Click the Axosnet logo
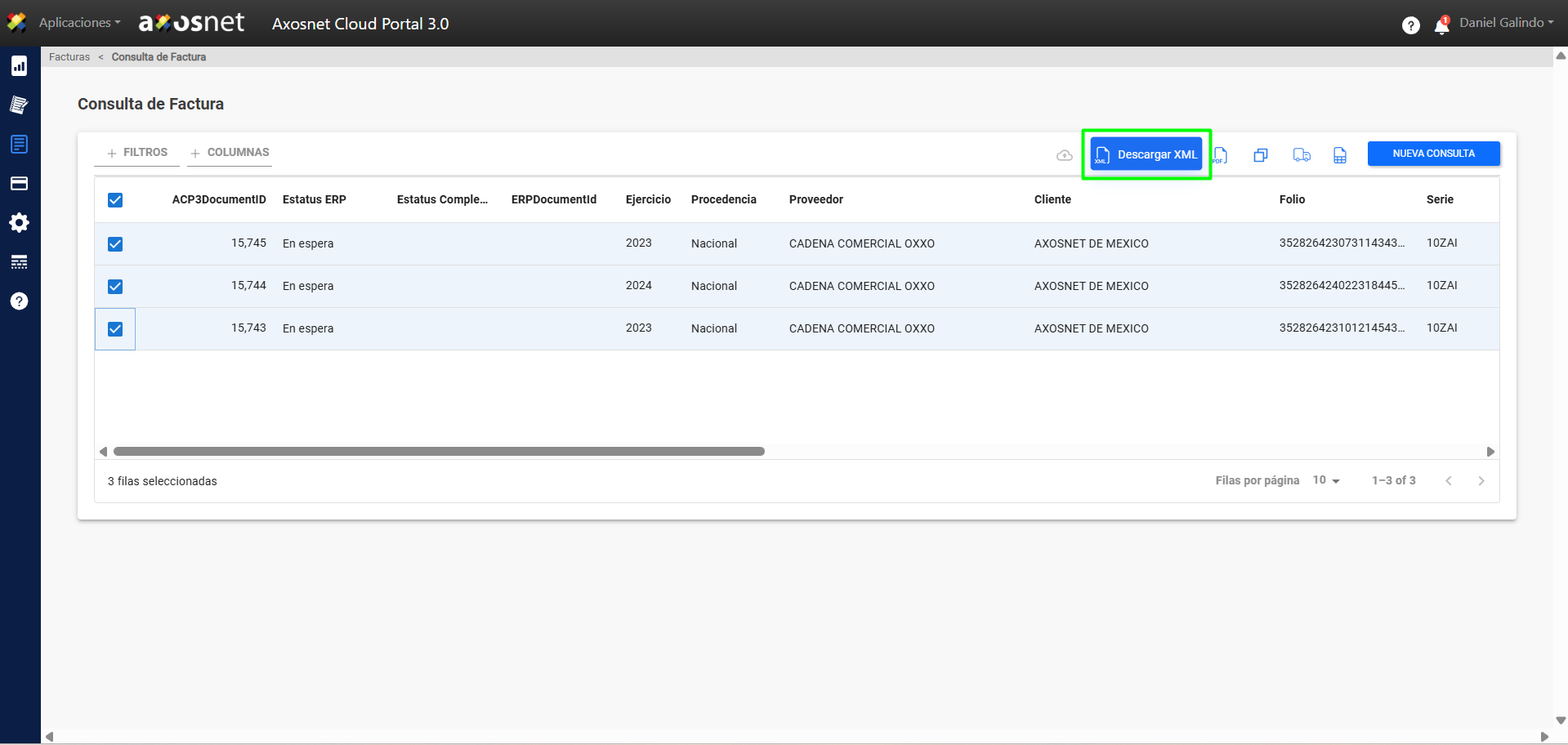The image size is (1568, 745). coord(191,23)
